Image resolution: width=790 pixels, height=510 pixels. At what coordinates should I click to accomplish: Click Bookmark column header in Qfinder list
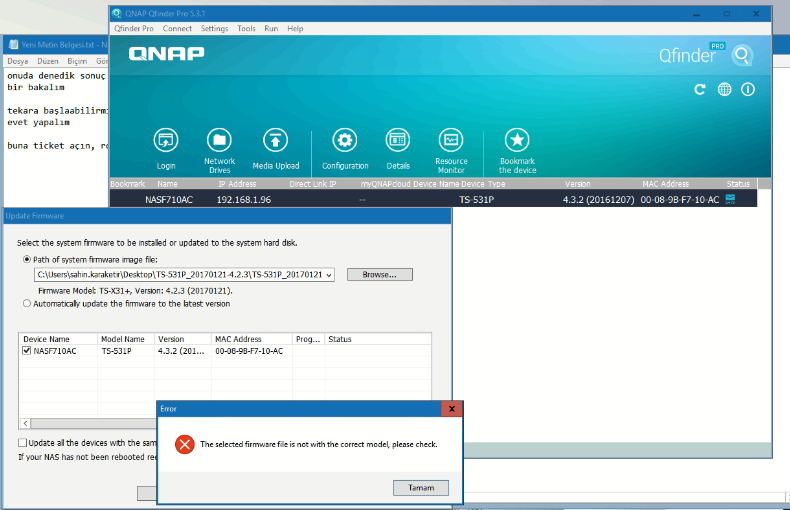pyautogui.click(x=127, y=184)
